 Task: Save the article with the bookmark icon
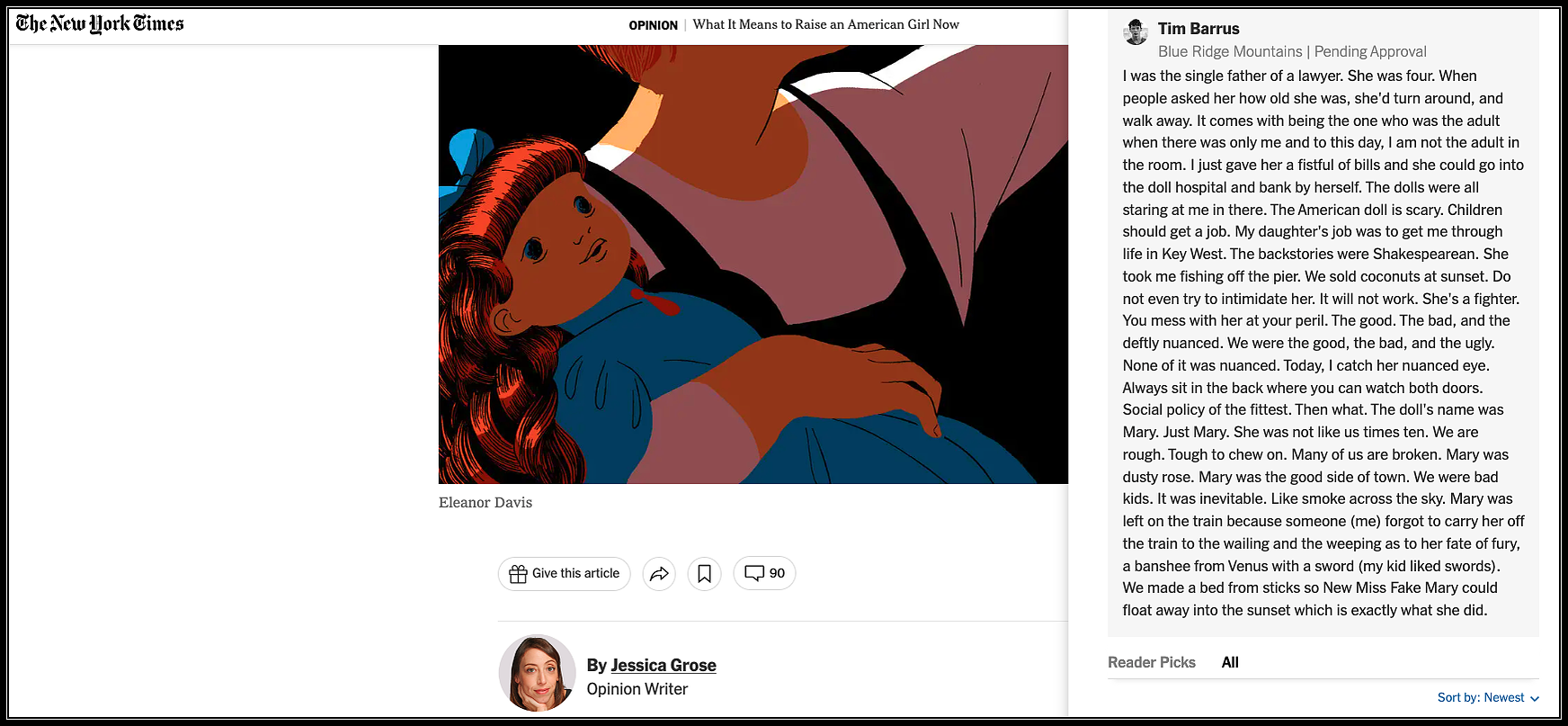coord(705,574)
